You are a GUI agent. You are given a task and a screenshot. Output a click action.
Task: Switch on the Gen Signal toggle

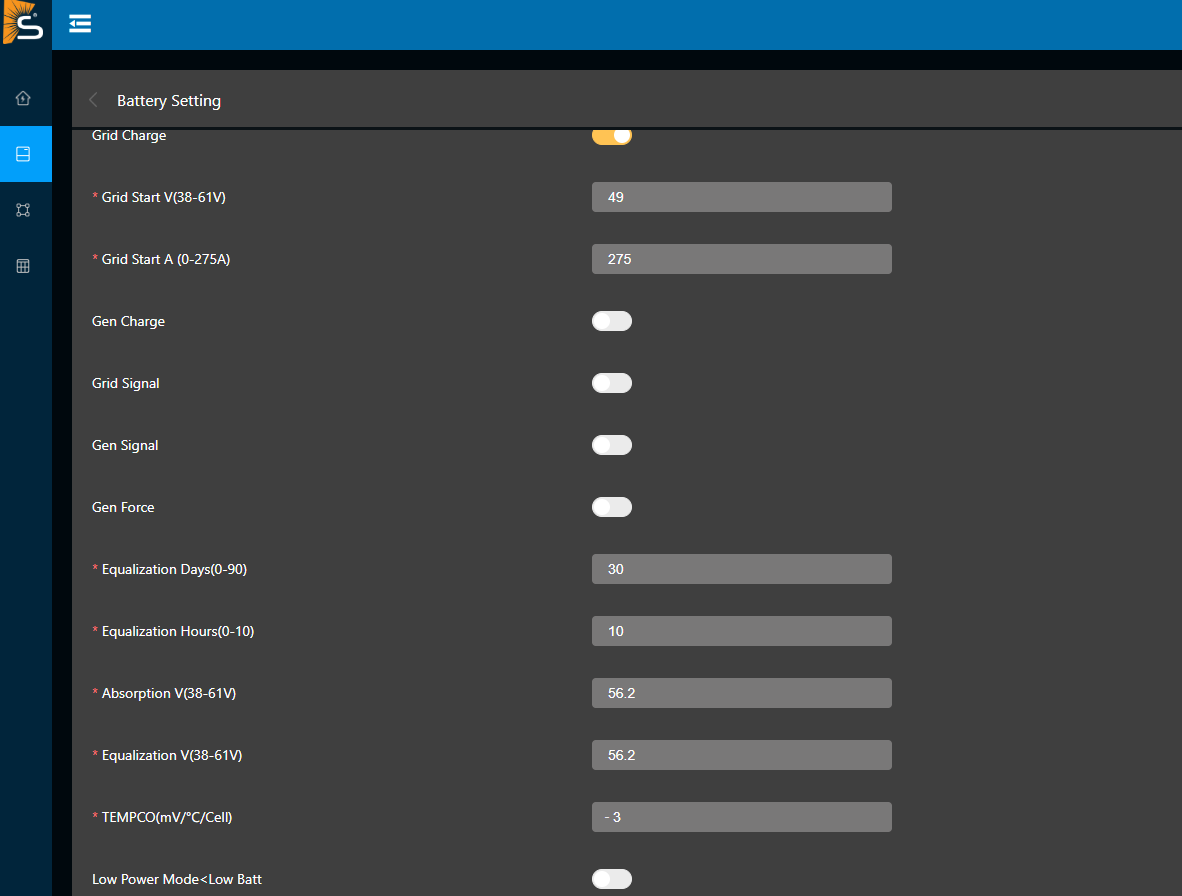[611, 445]
